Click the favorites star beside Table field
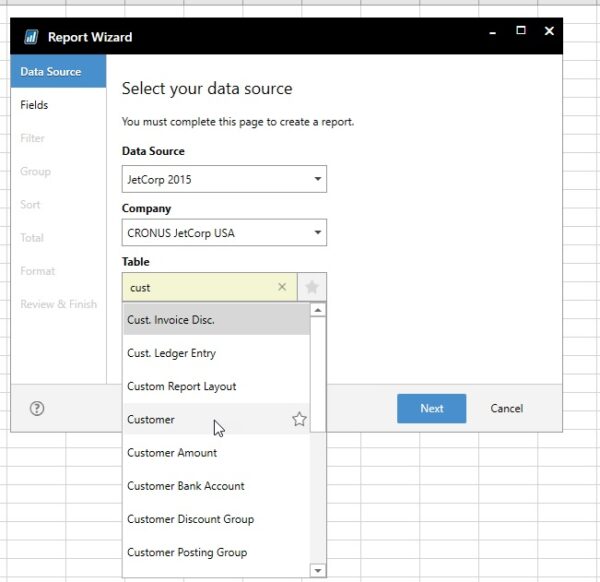The width and height of the screenshot is (600, 582). (312, 287)
